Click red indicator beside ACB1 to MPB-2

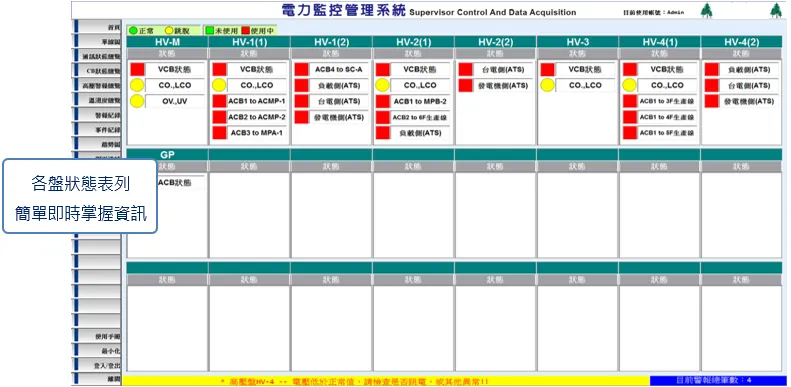click(383, 101)
